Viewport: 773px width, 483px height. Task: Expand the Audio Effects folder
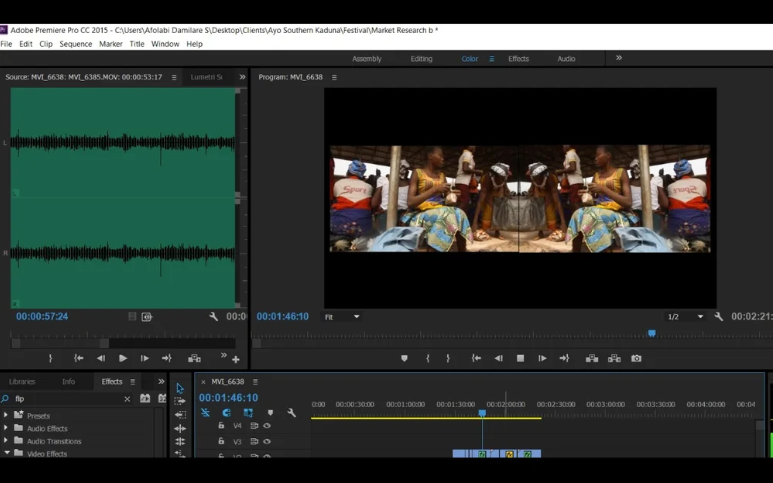[x=6, y=428]
